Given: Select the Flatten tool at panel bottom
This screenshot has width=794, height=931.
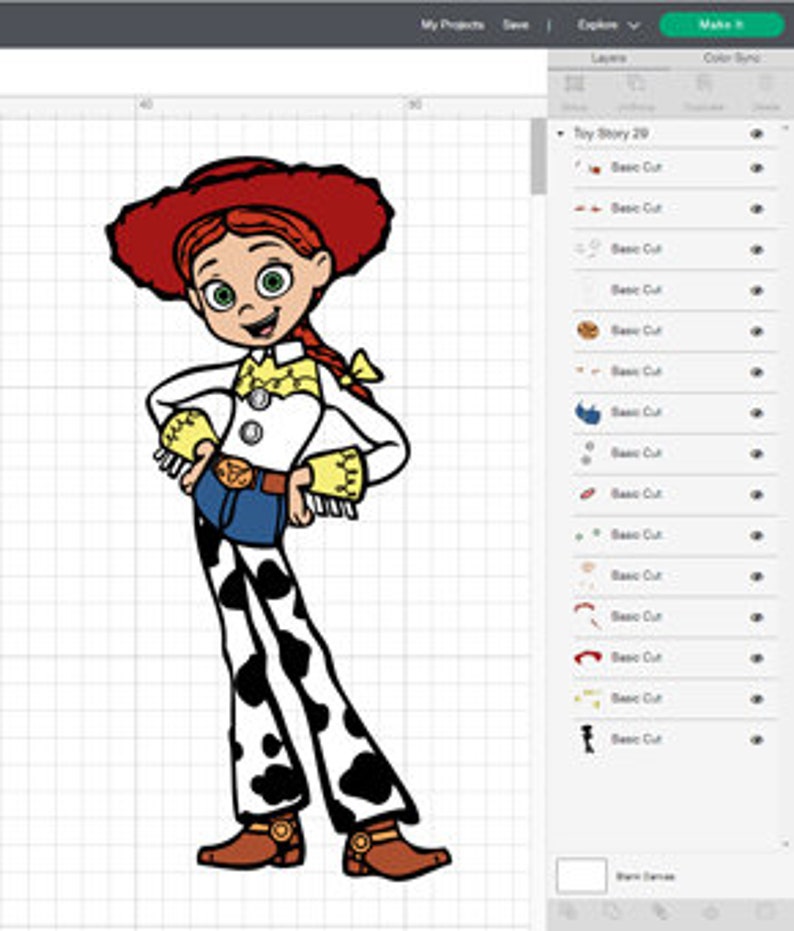Looking at the screenshot, I should 711,911.
